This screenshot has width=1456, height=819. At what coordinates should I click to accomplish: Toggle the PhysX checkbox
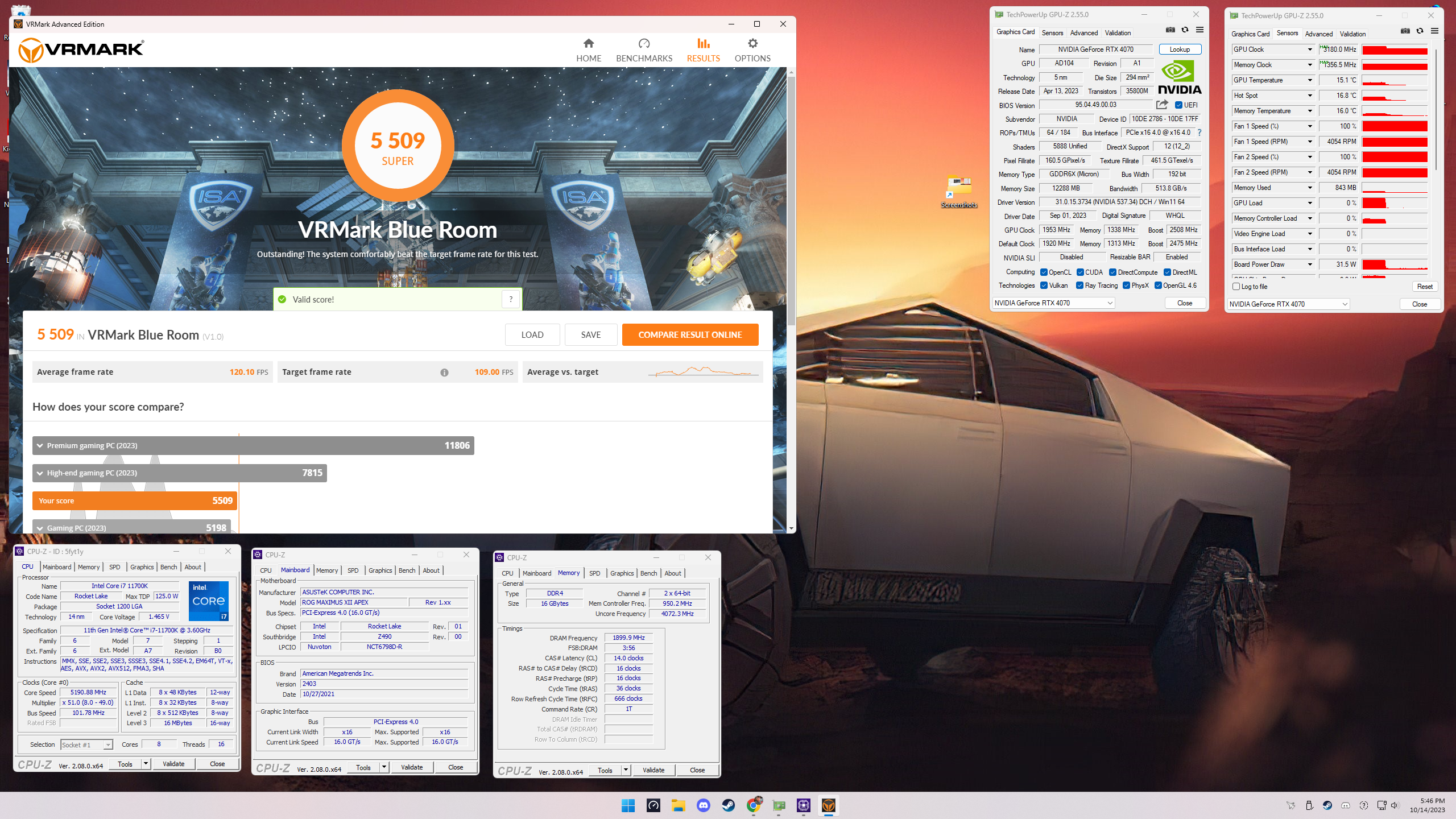(1126, 286)
